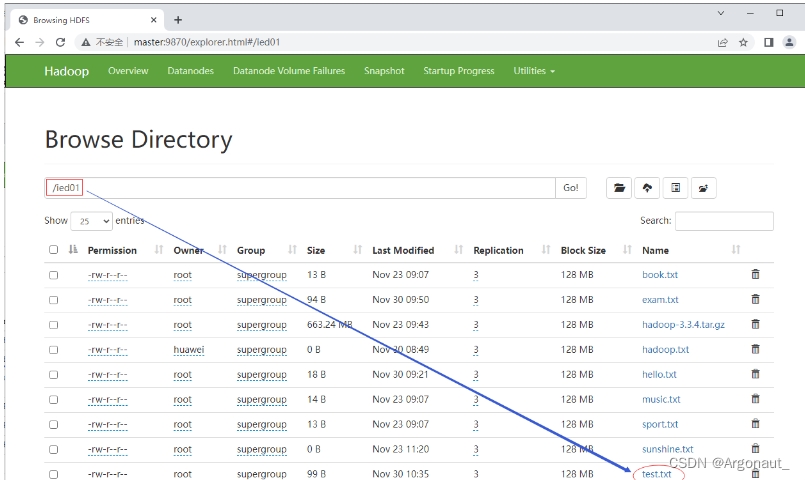Image resolution: width=805 pixels, height=480 pixels.
Task: Go back with the browser back arrow
Action: click(20, 42)
